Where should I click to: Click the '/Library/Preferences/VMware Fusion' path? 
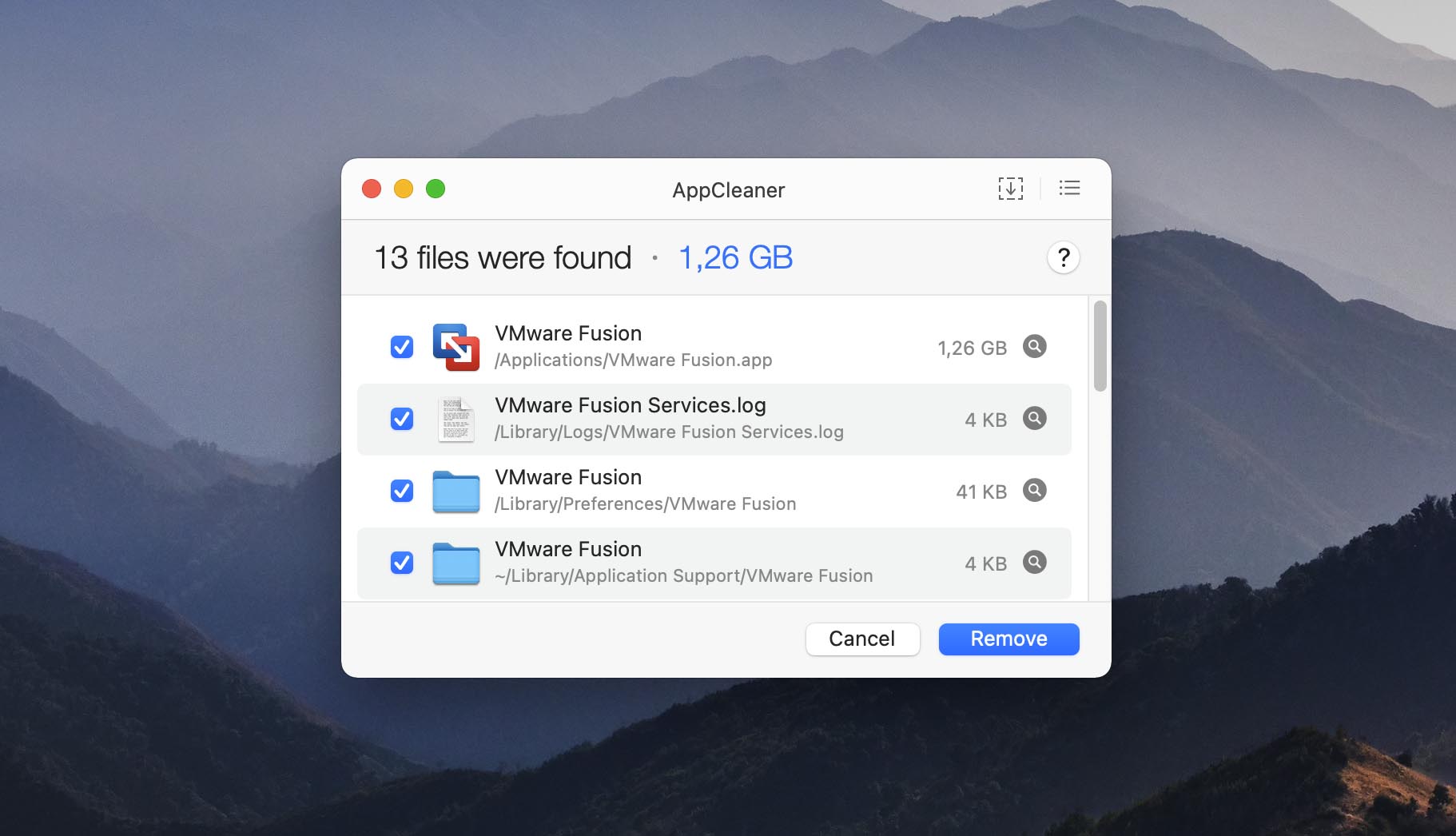pos(645,504)
